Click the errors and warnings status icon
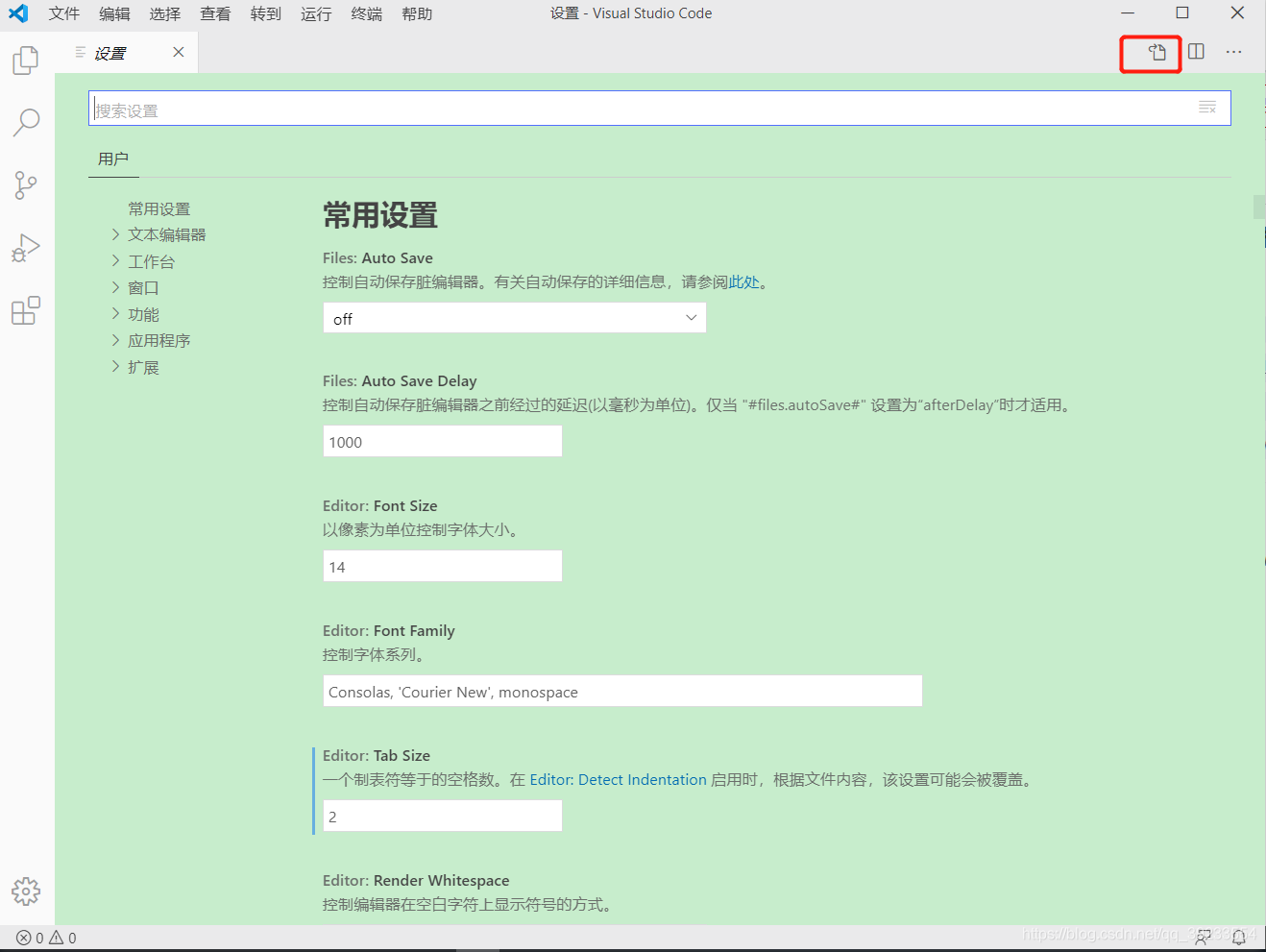1266x952 pixels. [x=24, y=937]
